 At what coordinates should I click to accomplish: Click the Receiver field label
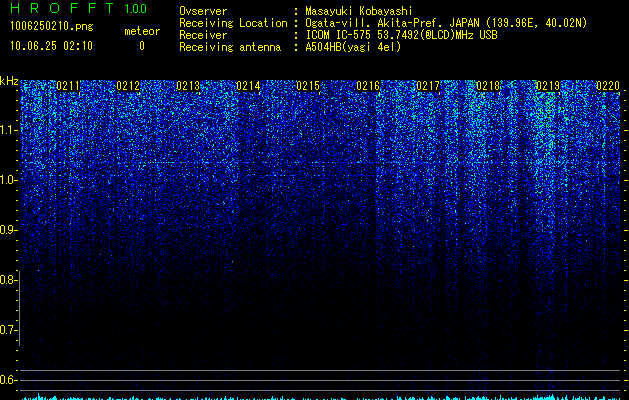click(203, 35)
